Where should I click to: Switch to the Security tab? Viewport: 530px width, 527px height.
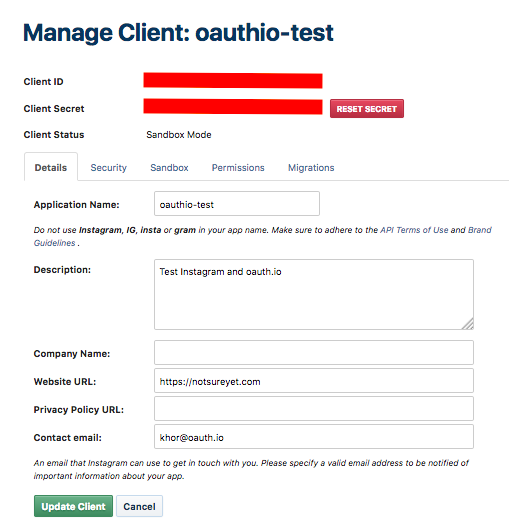tap(109, 168)
